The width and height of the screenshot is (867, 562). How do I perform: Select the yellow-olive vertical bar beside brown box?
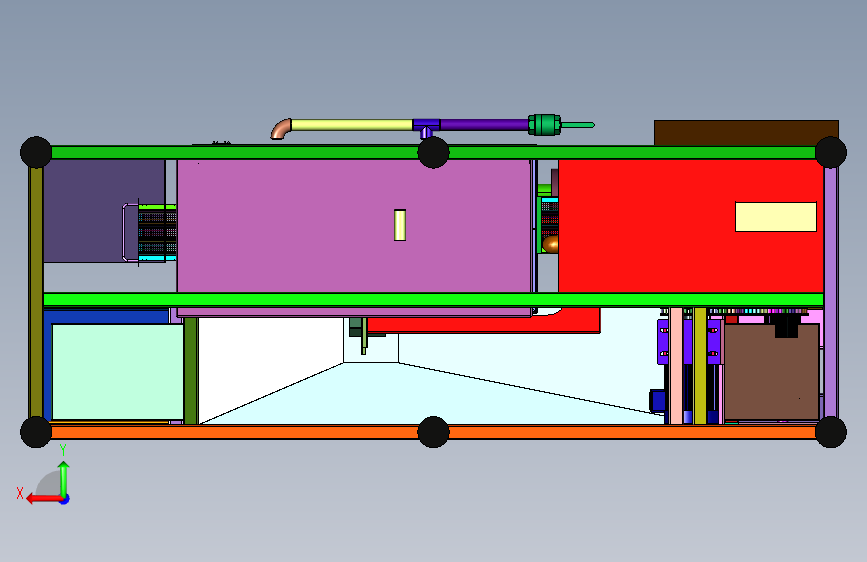point(700,366)
